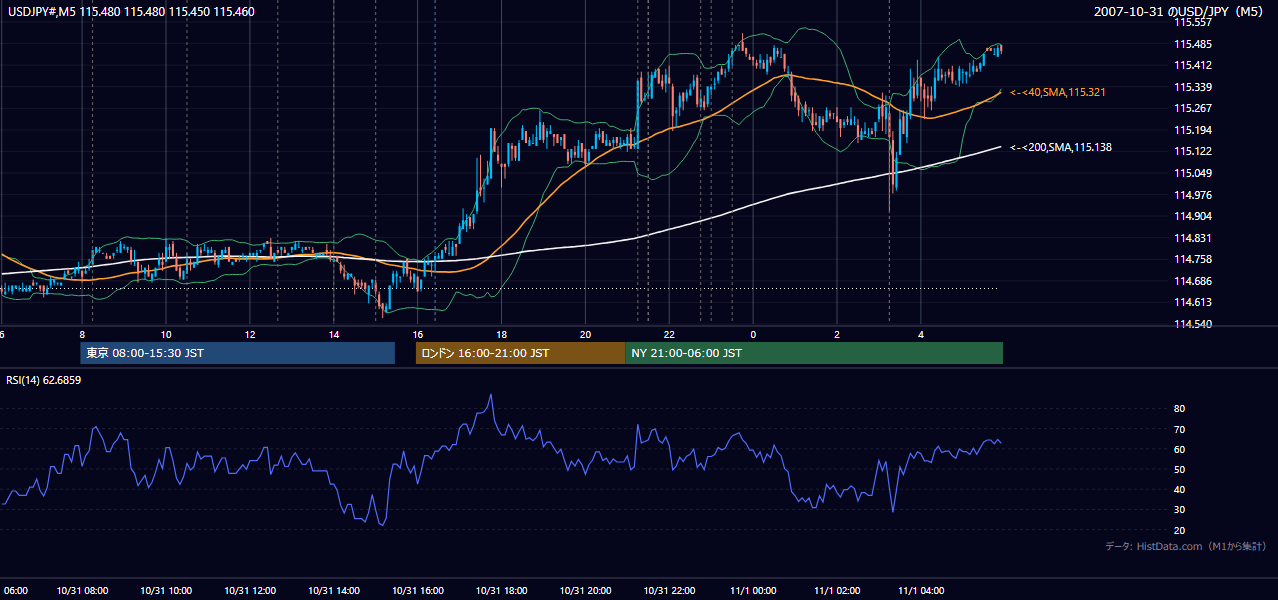Click the London session bar 16:00-21:00 JST
Image resolution: width=1278 pixels, height=600 pixels.
coord(520,353)
